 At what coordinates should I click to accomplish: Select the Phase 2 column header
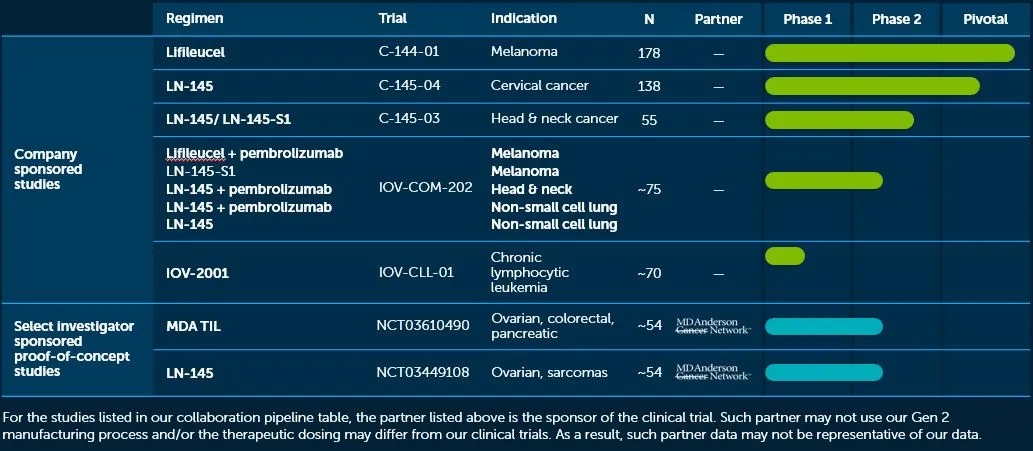tap(896, 19)
